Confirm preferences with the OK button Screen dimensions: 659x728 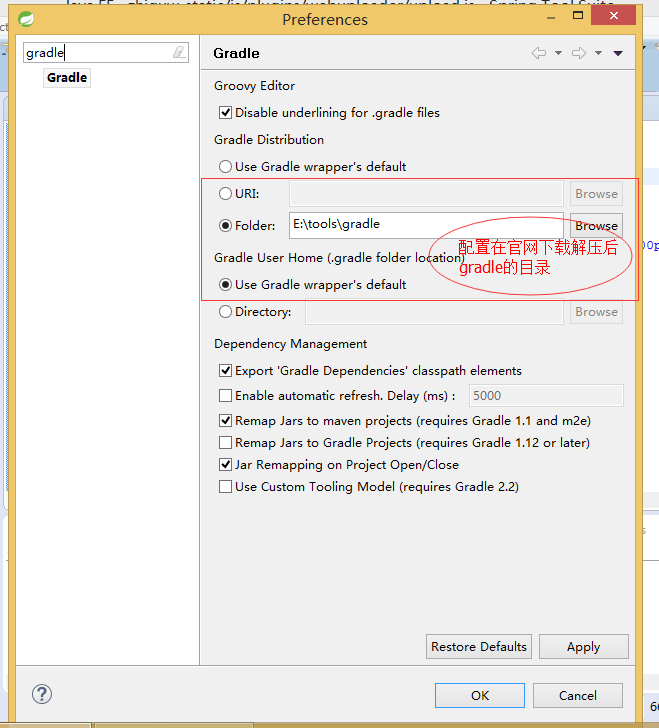pos(480,695)
